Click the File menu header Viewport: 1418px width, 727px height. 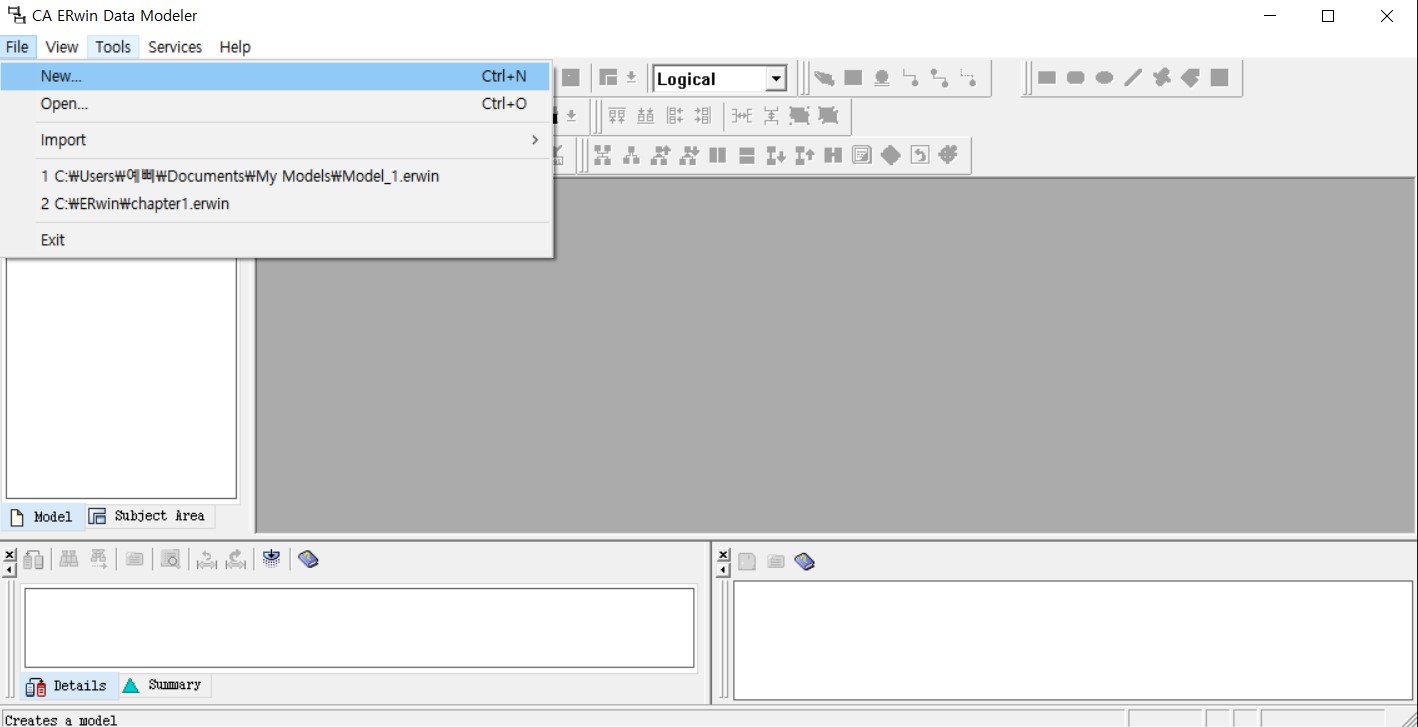point(18,47)
